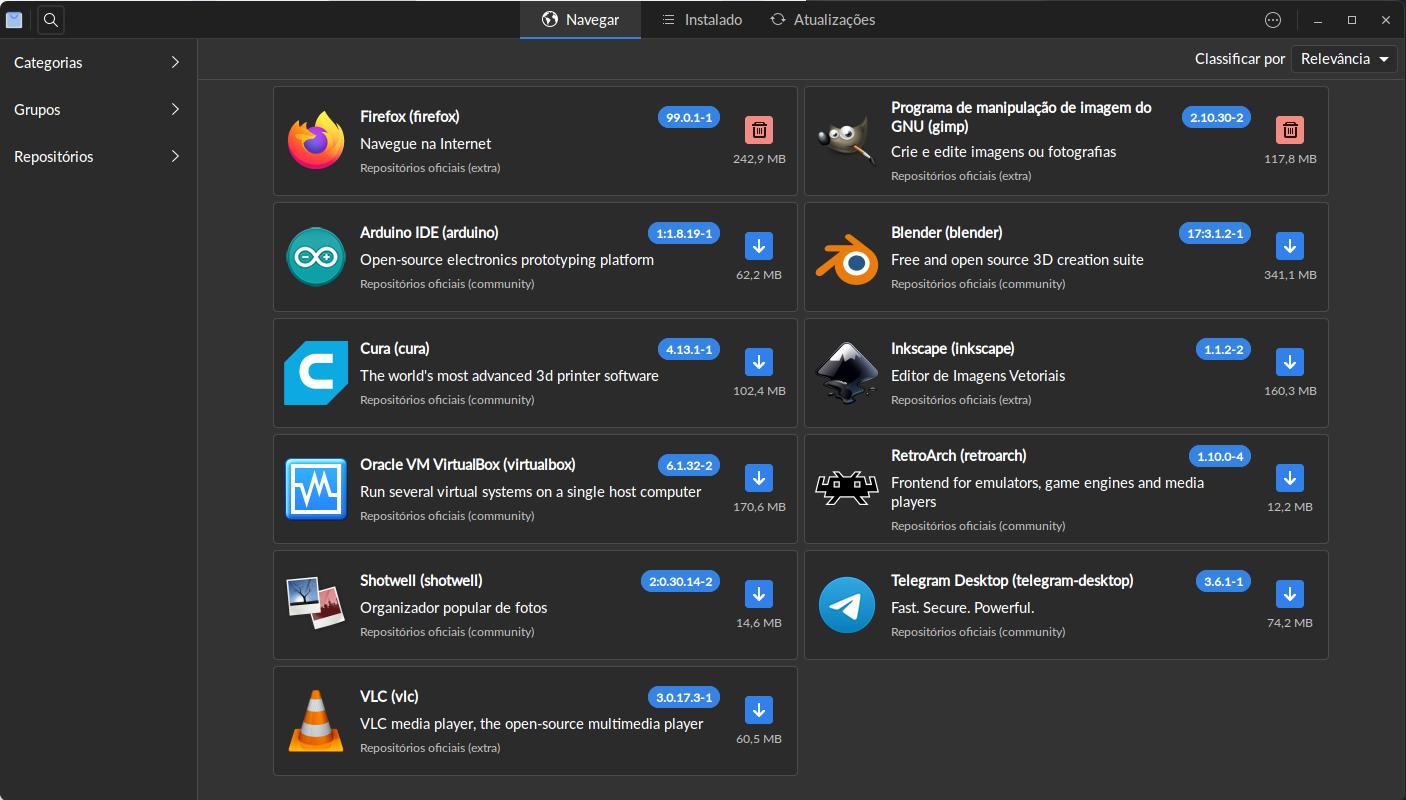Click the Inkscape diamond icon

tap(846, 372)
